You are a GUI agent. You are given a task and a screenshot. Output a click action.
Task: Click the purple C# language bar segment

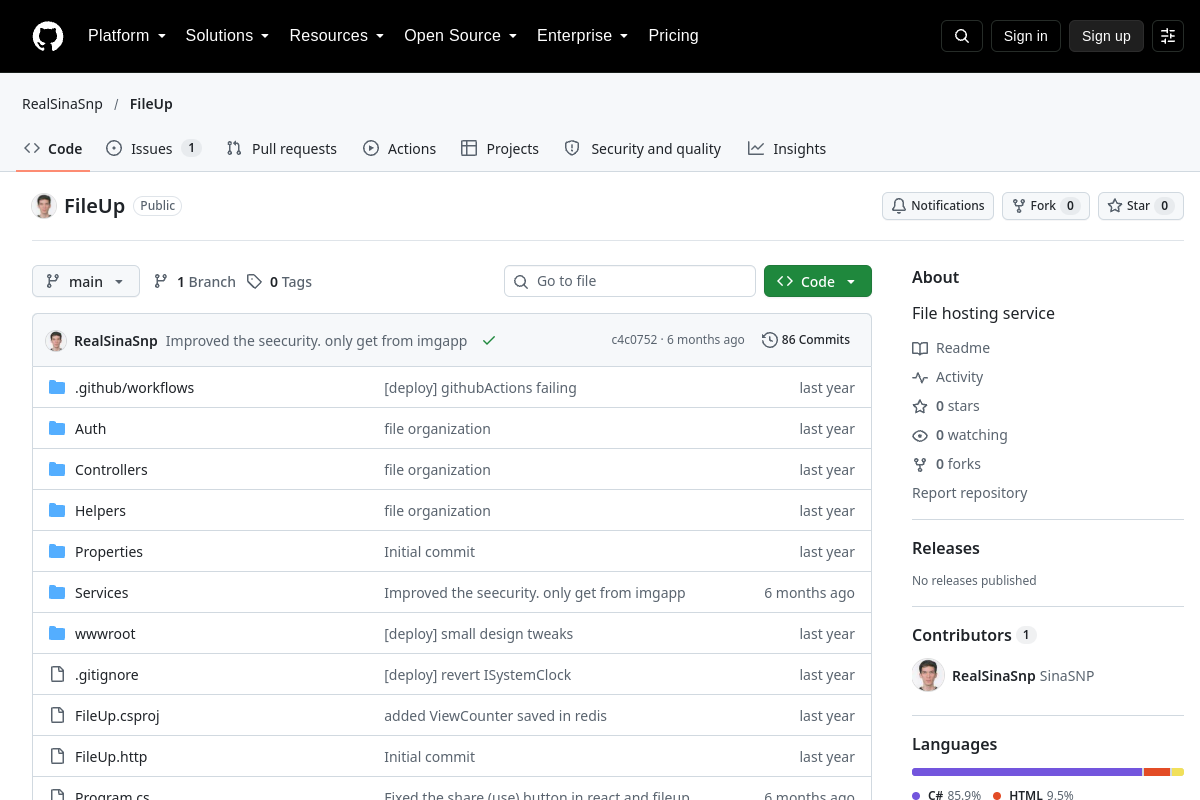click(x=1027, y=772)
